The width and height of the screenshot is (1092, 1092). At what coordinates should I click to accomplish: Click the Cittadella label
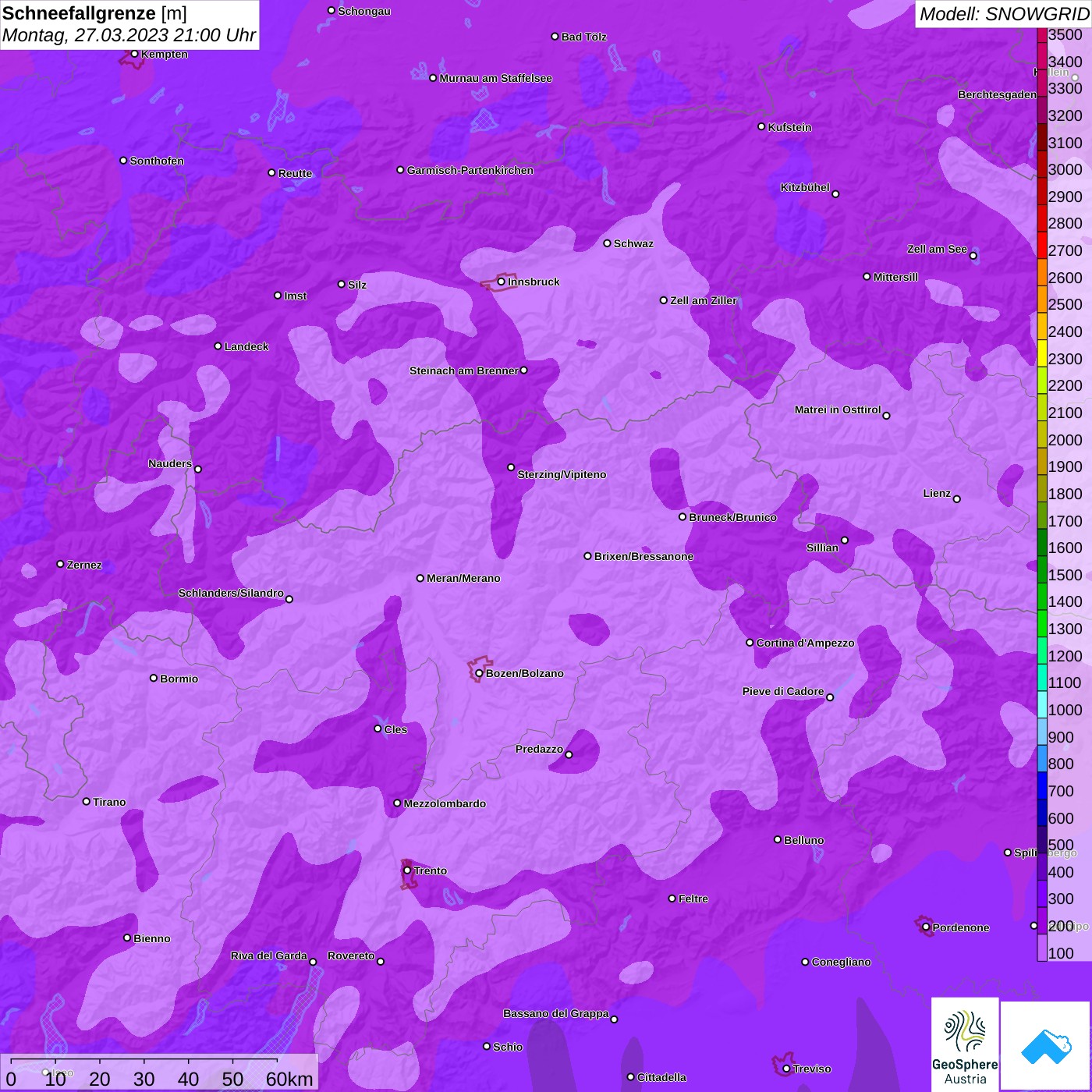point(662,1077)
